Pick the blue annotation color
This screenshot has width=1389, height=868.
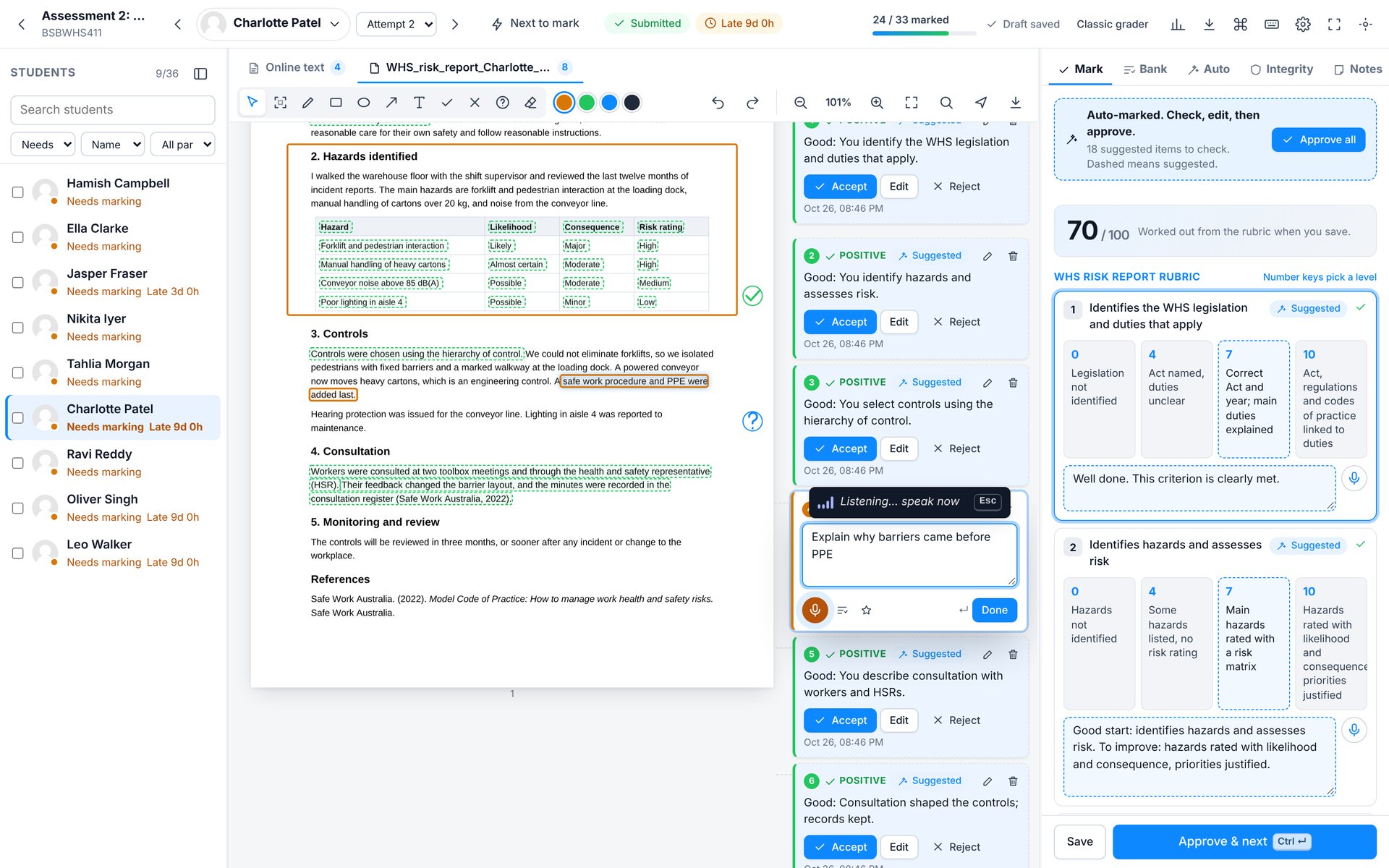609,103
